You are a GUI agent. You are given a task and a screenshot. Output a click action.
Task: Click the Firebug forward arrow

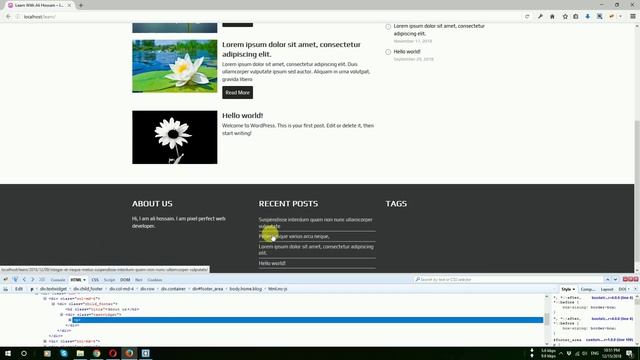click(x=32, y=280)
